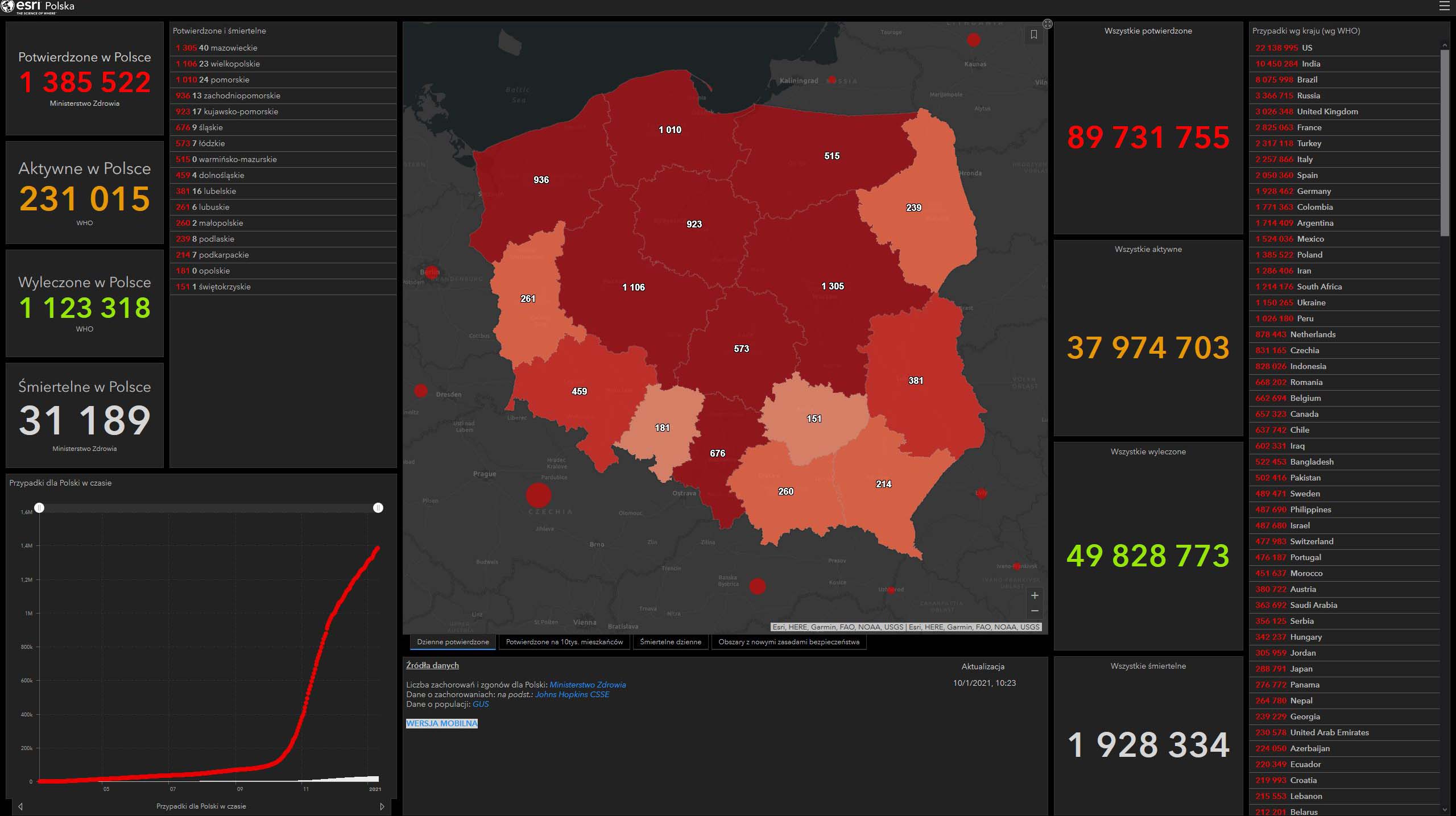The height and width of the screenshot is (816, 1456).
Task: Click the expand map fullscreen icon
Action: pos(1048,24)
